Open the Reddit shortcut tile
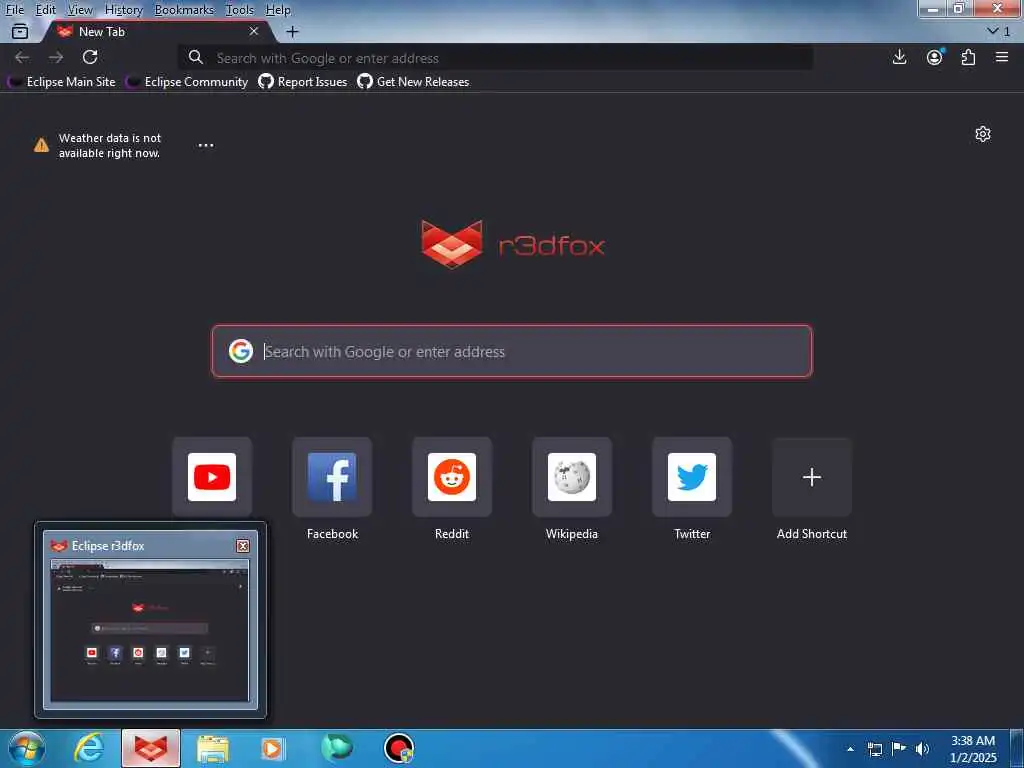Image resolution: width=1024 pixels, height=768 pixels. 452,477
